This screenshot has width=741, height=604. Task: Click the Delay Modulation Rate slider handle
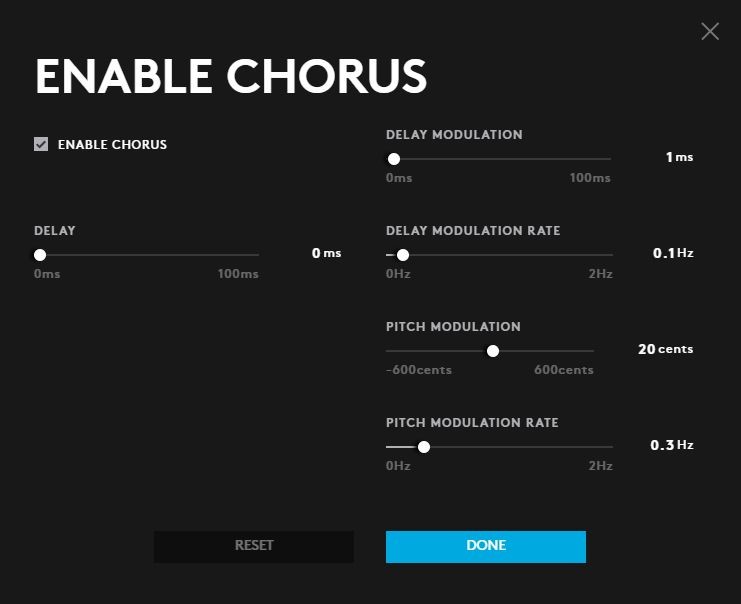[x=403, y=255]
